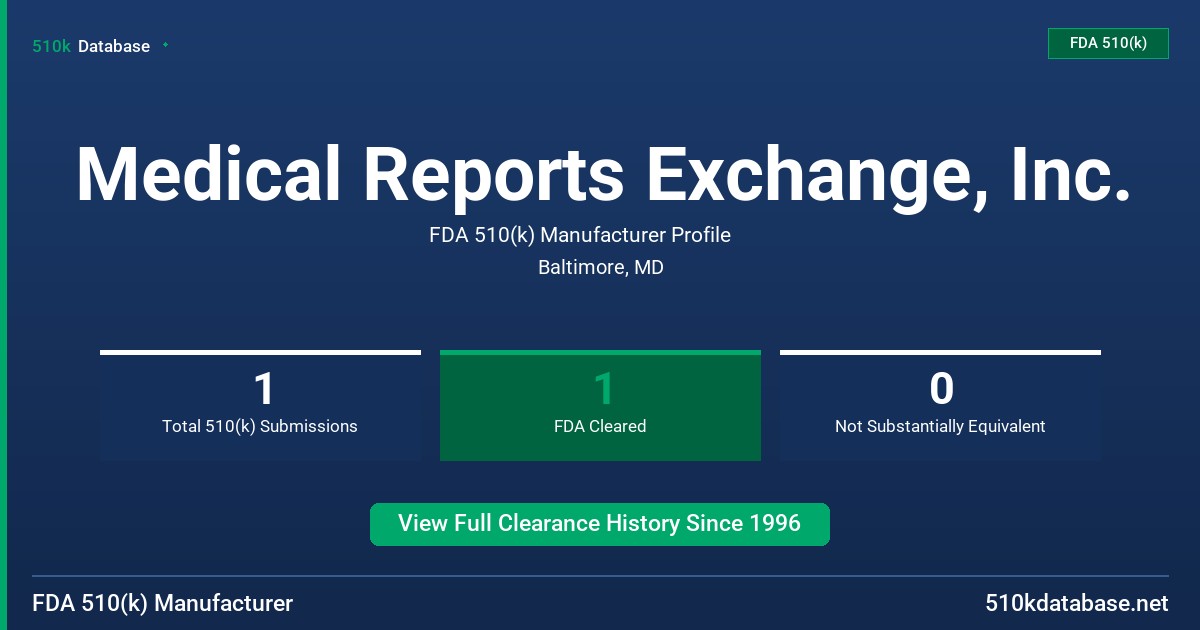Screen dimensions: 1200x630
Task: Click the FDA 510(k) Manufacturer Profile subtitle
Action: 580,235
